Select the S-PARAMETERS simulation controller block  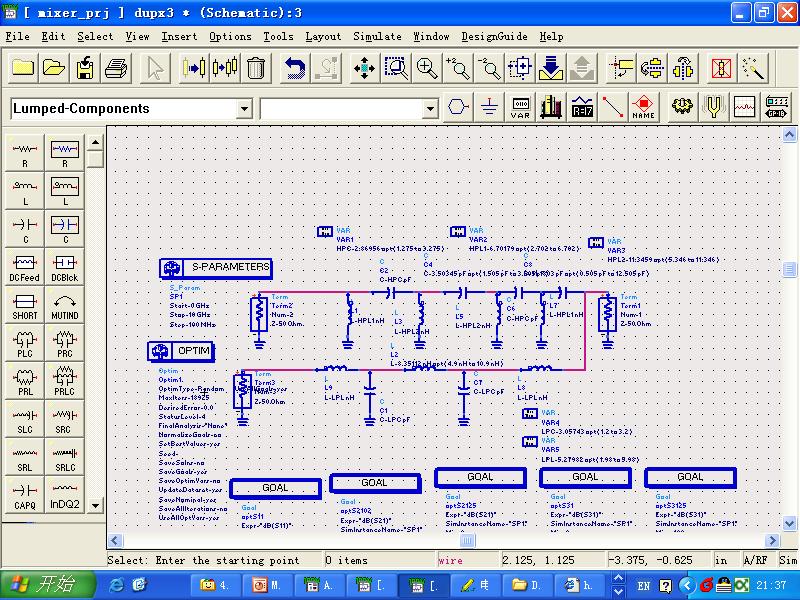(x=216, y=268)
